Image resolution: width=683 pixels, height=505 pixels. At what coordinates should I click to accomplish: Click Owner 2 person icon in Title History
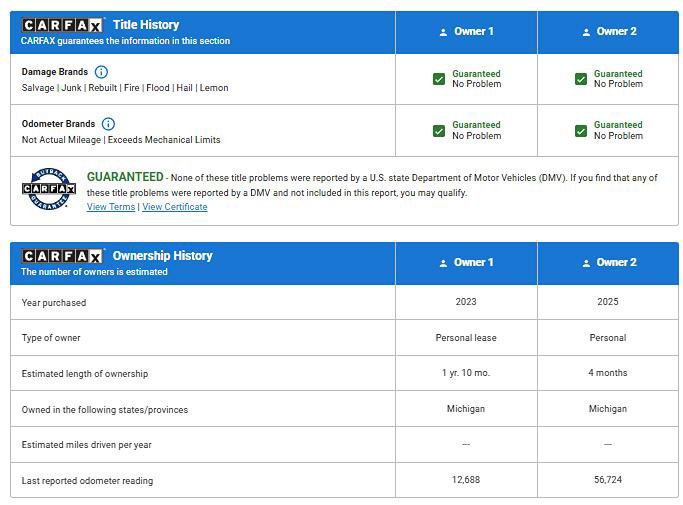[586, 32]
